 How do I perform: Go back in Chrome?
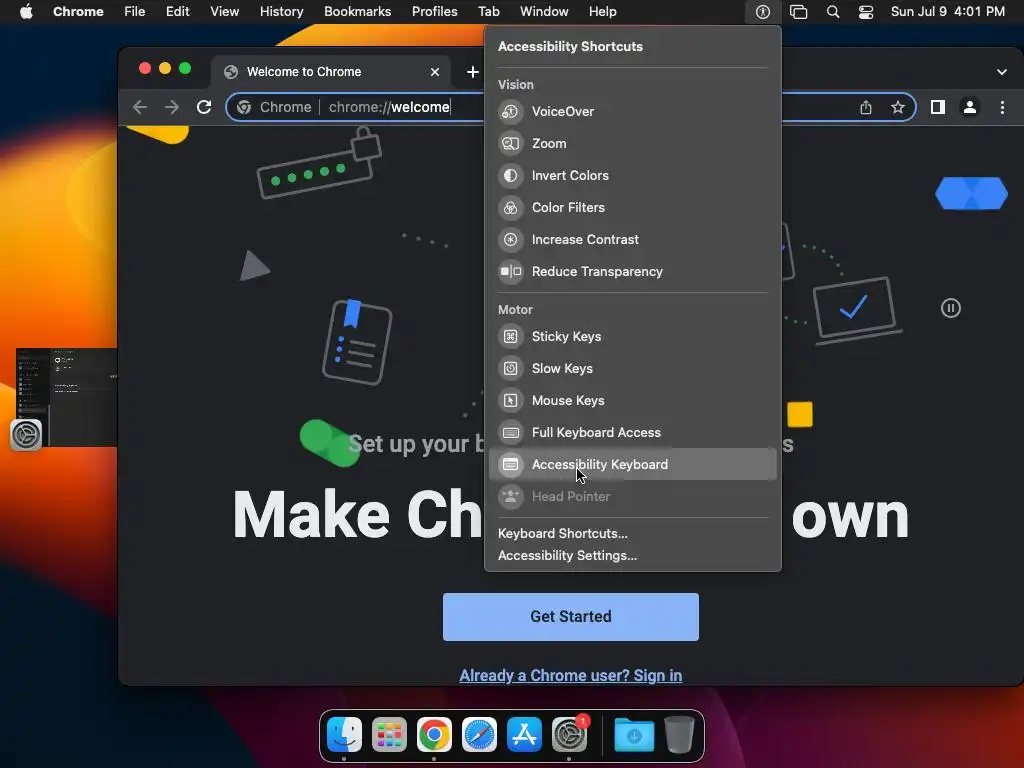pos(140,107)
